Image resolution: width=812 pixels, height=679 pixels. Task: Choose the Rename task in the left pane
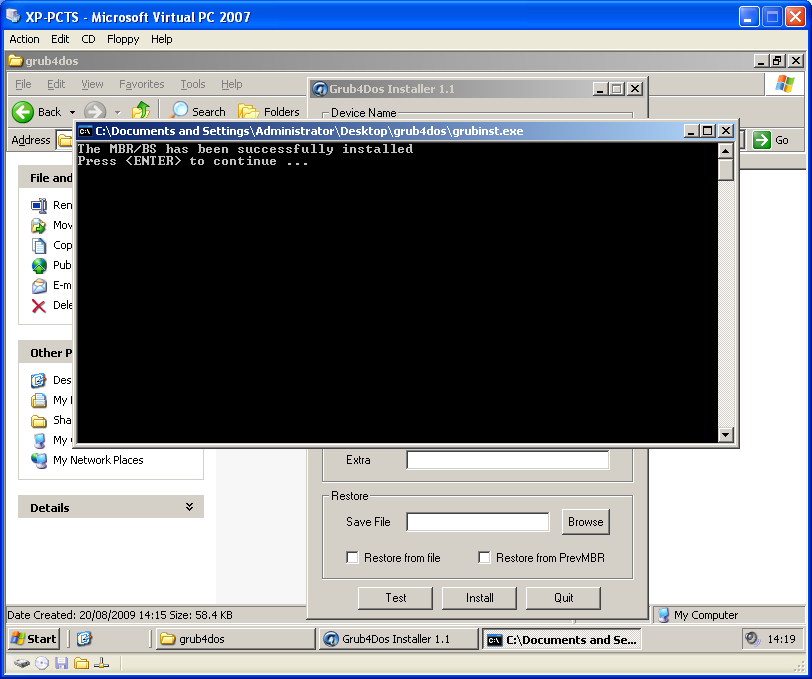click(51, 205)
